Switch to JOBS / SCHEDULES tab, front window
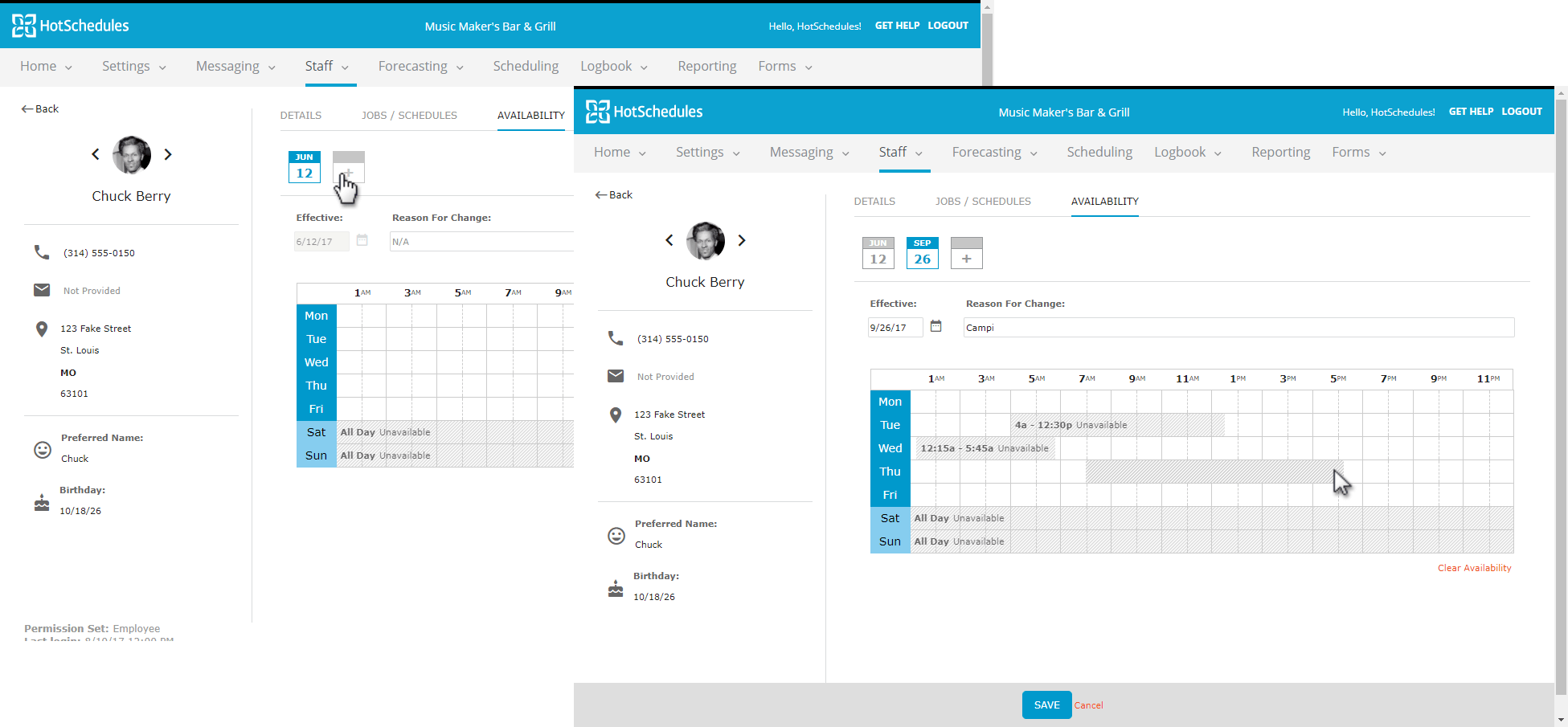The image size is (1568, 727). (x=983, y=201)
